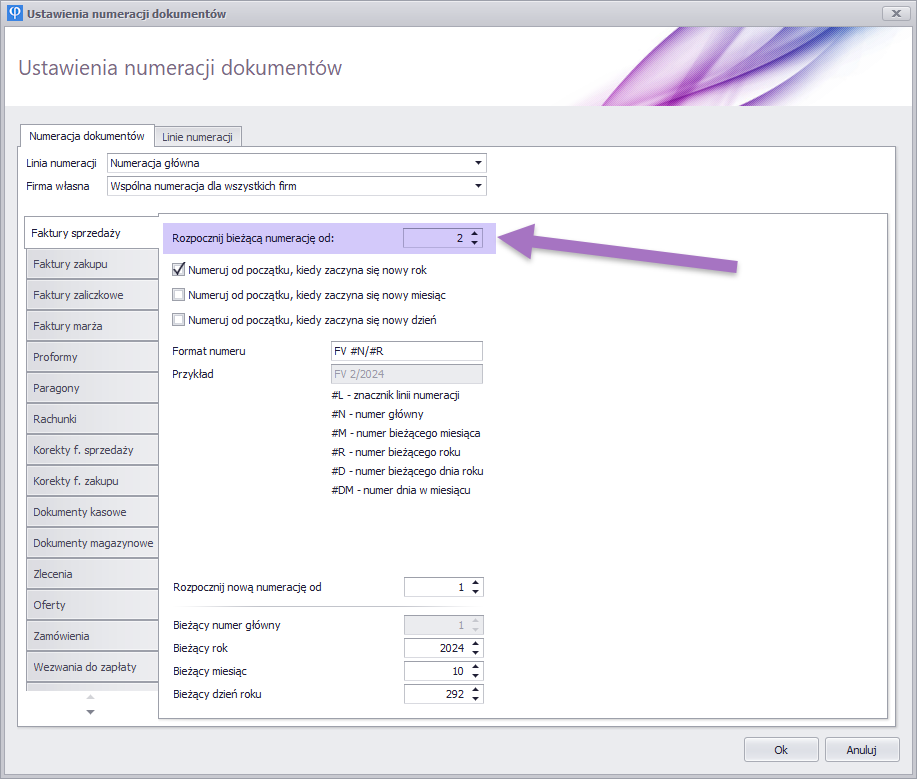This screenshot has width=917, height=779.
Task: Increment the 'Bieżący rok' spinner up arrow
Action: (x=475, y=643)
